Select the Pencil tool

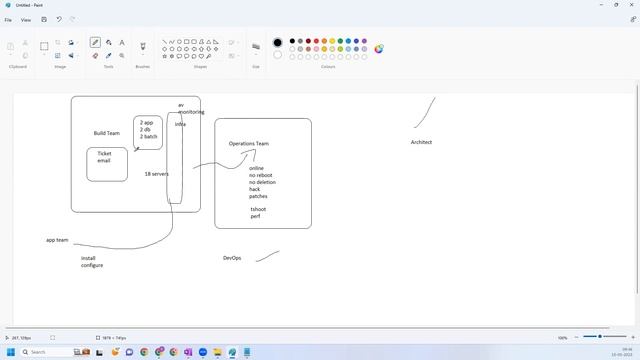[96, 42]
